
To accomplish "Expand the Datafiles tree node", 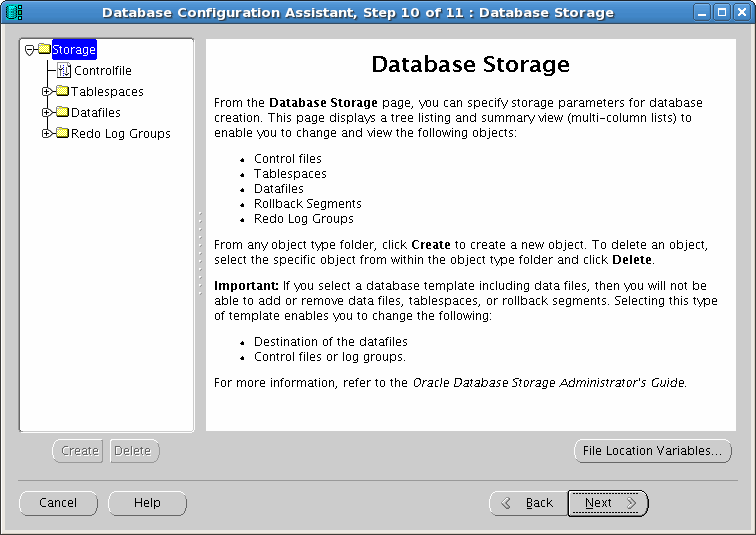I will [47, 113].
